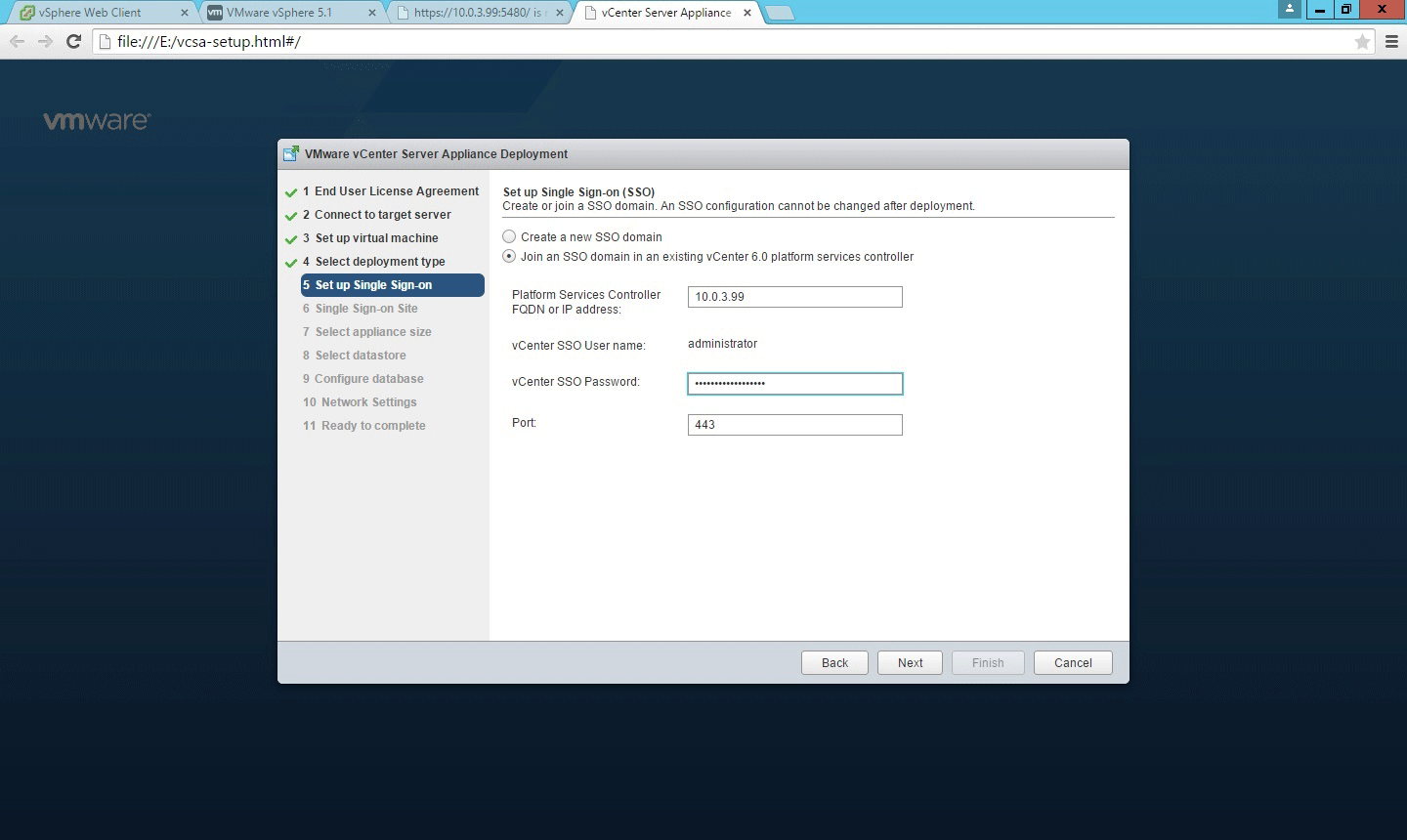This screenshot has width=1407, height=840.
Task: Click the browser back arrow icon
Action: (17, 41)
